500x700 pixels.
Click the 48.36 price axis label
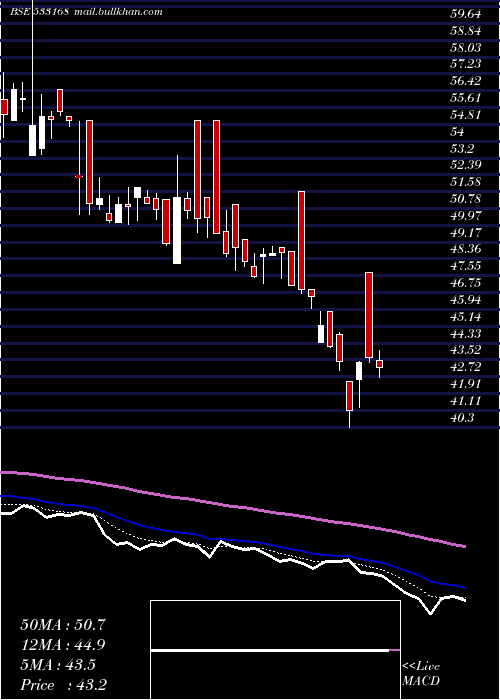click(466, 250)
